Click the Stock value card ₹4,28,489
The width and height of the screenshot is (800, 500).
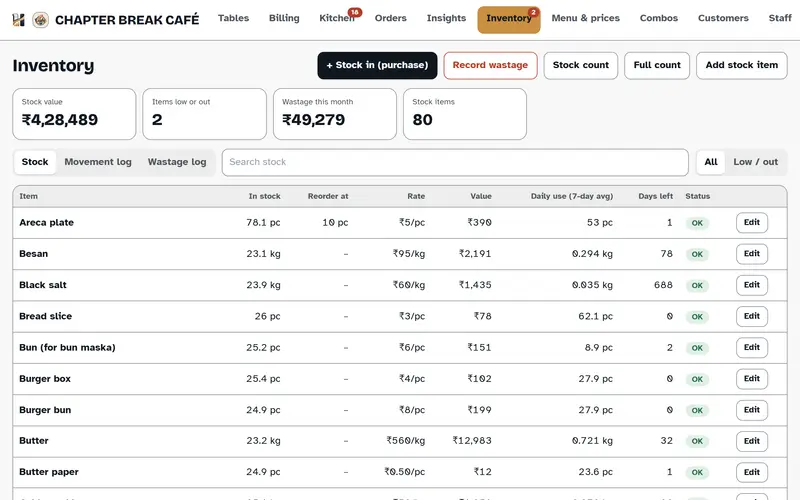(74, 114)
